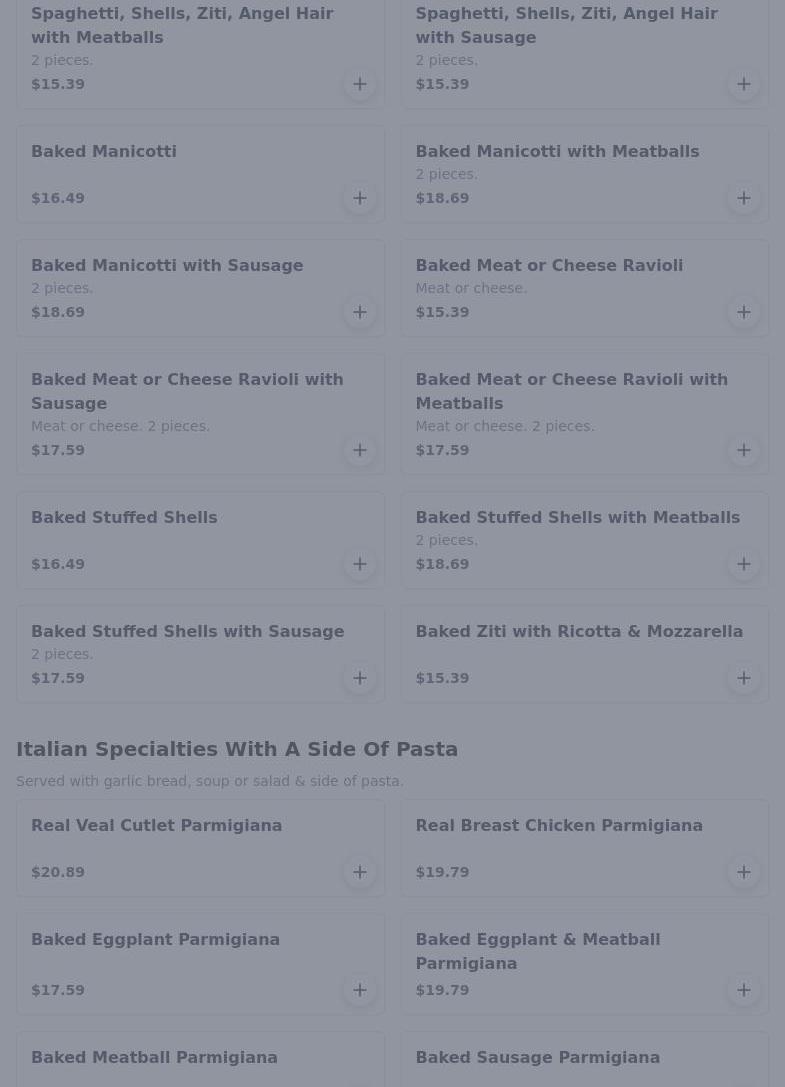Add Spaghetti, Shells, Ziti, Angel Hair with Meatballs
The image size is (785, 1087).
(x=359, y=84)
